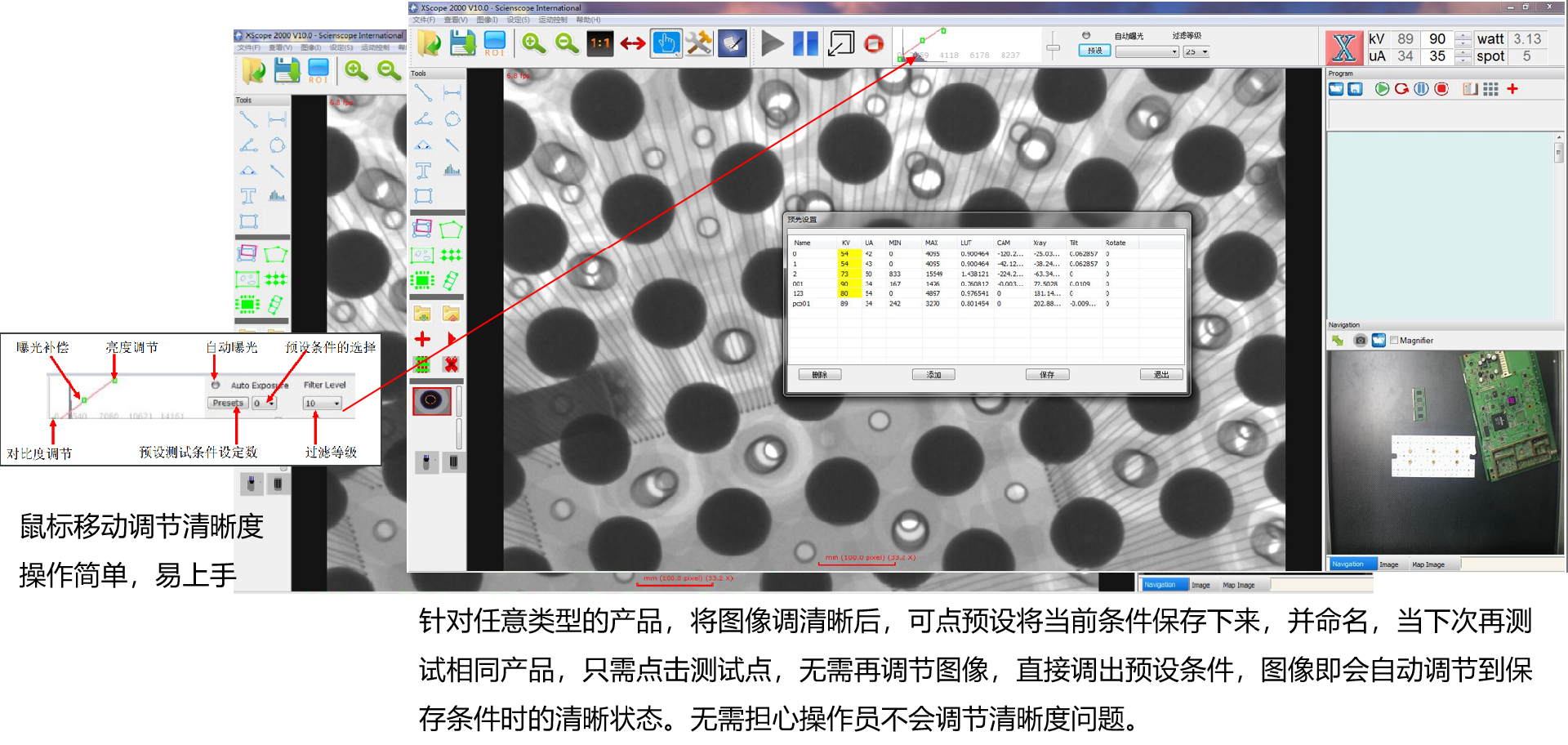Select the line measurement tool
This screenshot has height=745, width=1568.
[x=423, y=92]
